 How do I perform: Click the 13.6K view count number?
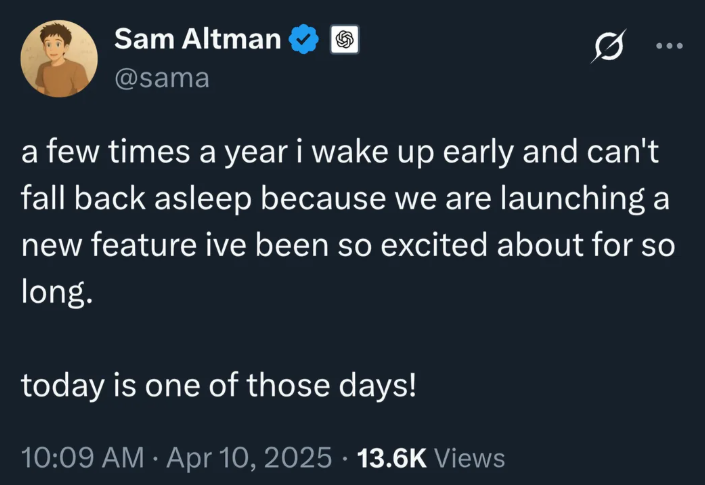click(x=390, y=458)
